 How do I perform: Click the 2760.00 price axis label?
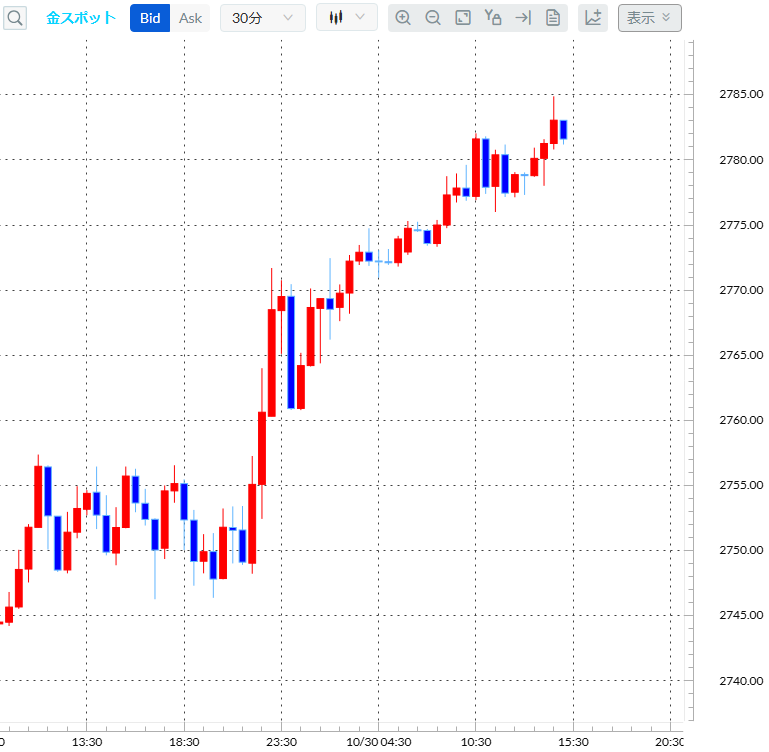click(741, 420)
